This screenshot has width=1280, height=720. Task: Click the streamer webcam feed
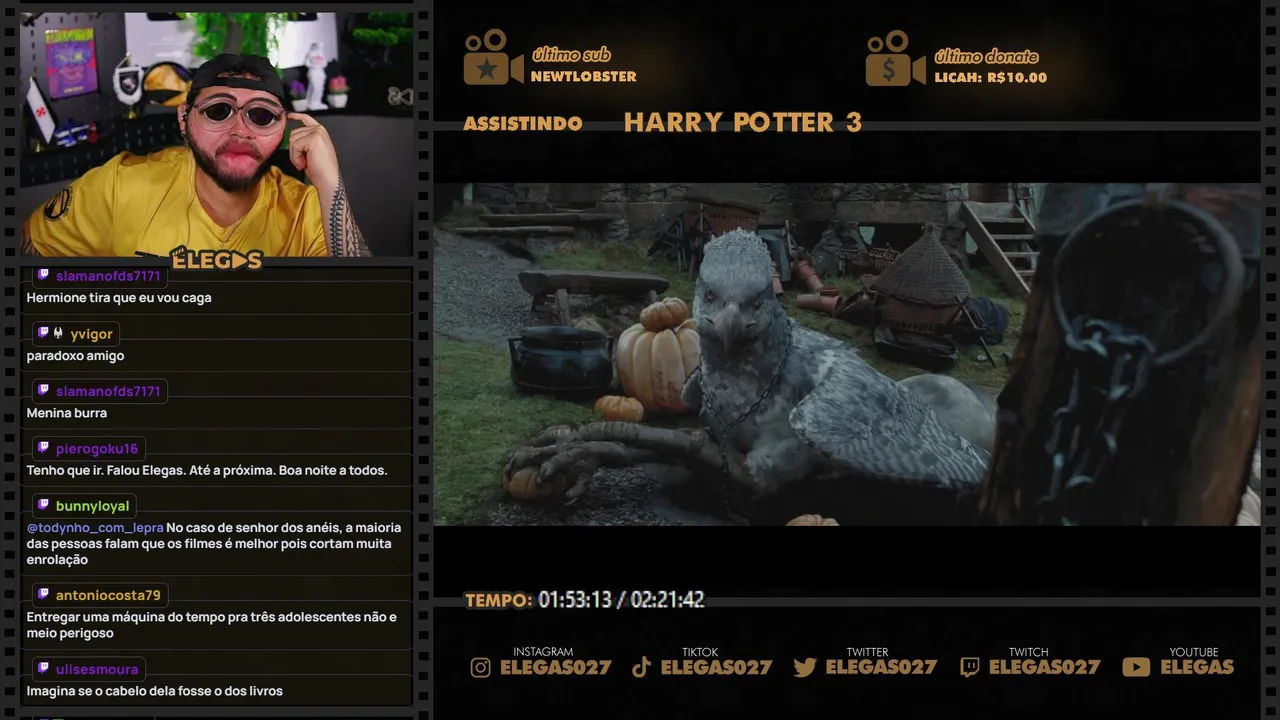(x=216, y=134)
